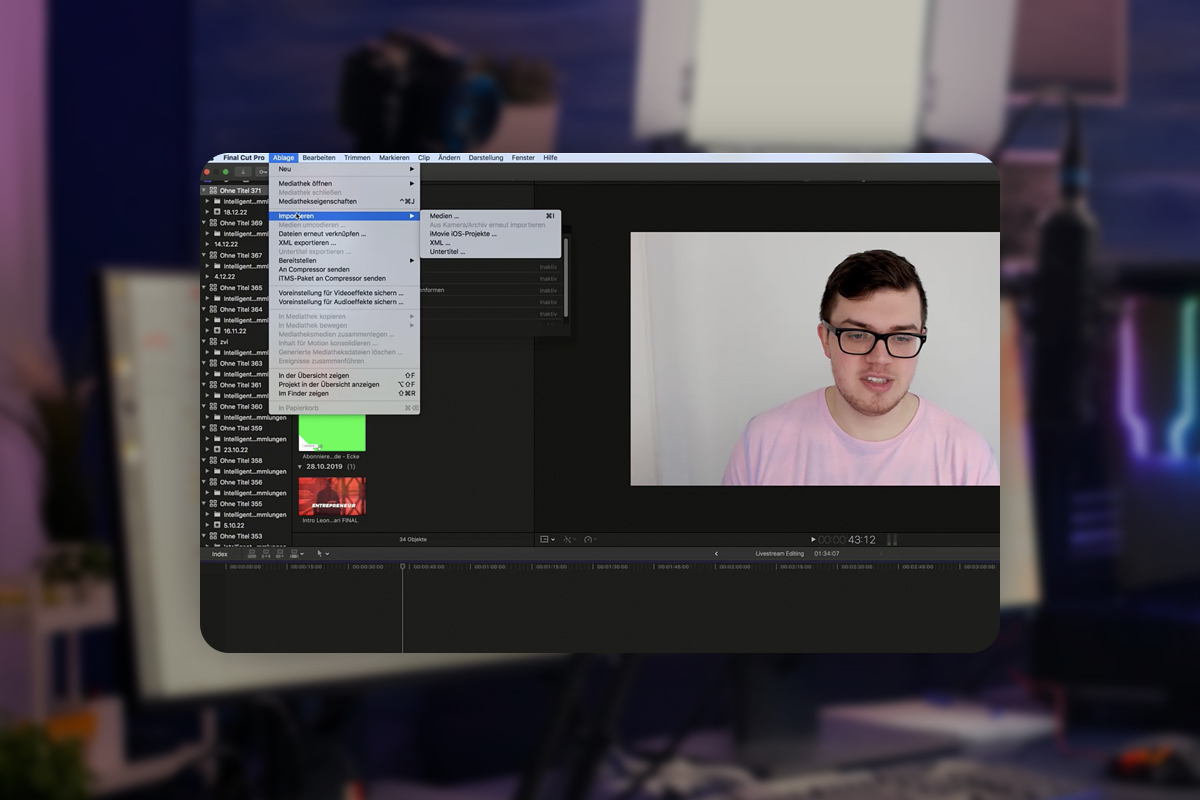Select Voreinstellung für Videoeffekte sichern ...
This screenshot has height=800, width=1200.
(344, 293)
